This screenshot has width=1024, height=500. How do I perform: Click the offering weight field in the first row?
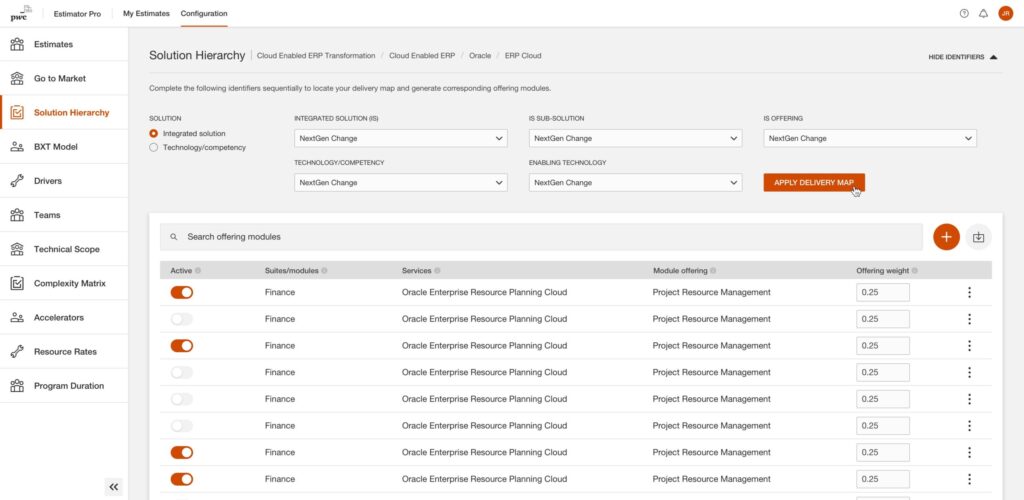883,292
